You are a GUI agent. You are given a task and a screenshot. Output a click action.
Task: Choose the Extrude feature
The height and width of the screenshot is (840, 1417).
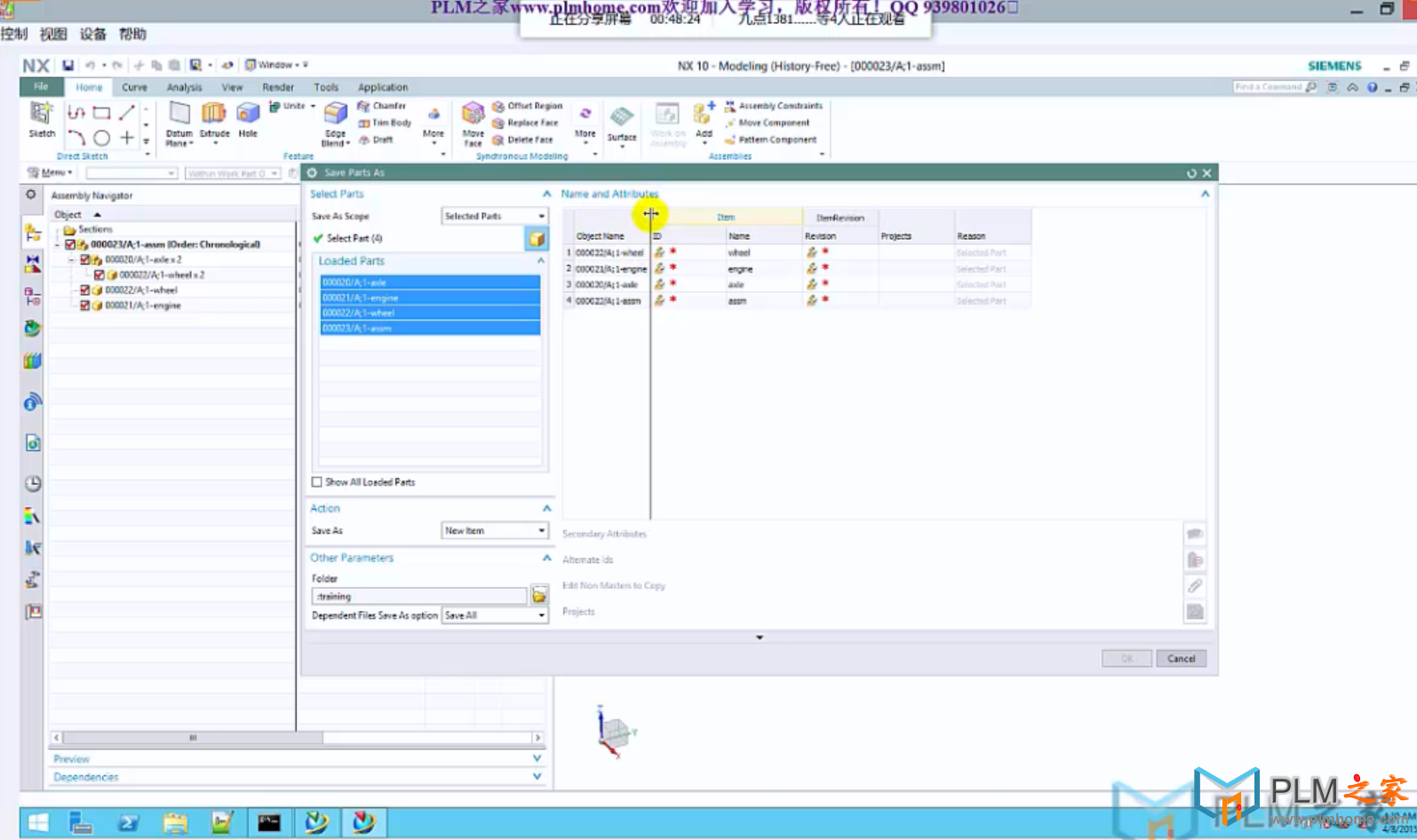tap(214, 119)
